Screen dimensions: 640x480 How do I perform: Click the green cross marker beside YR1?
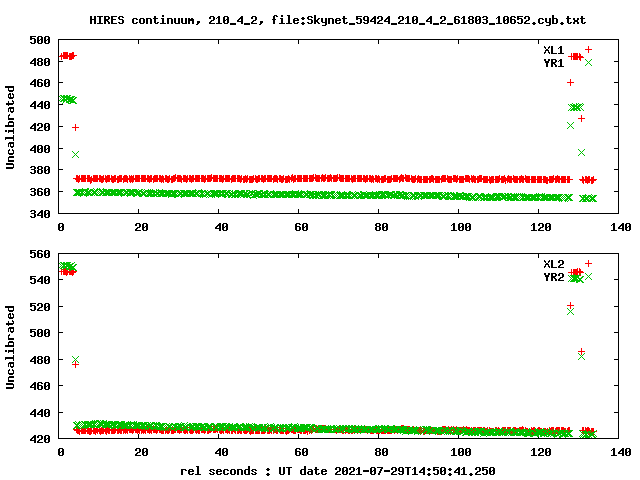point(588,62)
